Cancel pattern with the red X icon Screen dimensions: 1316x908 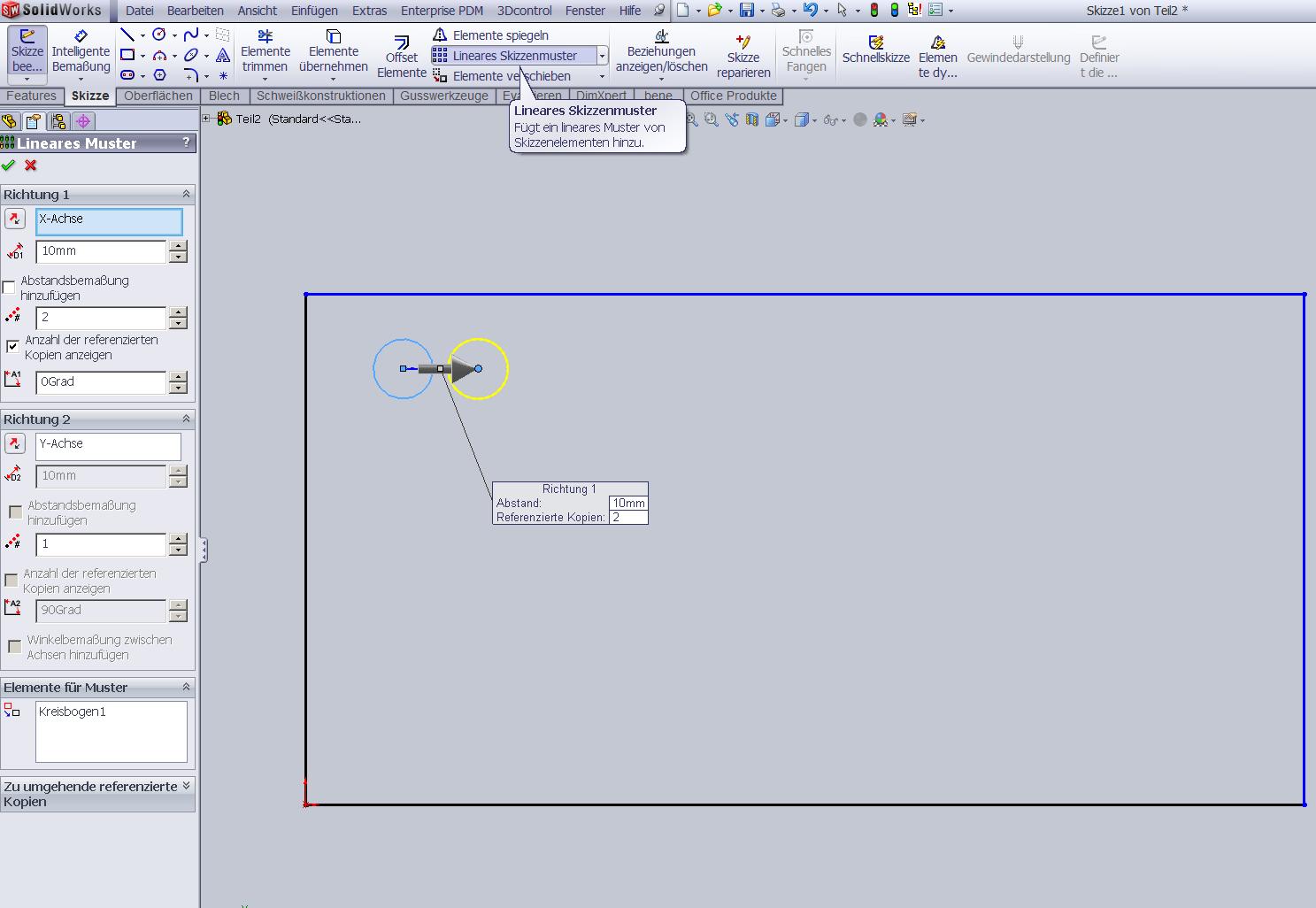(31, 165)
